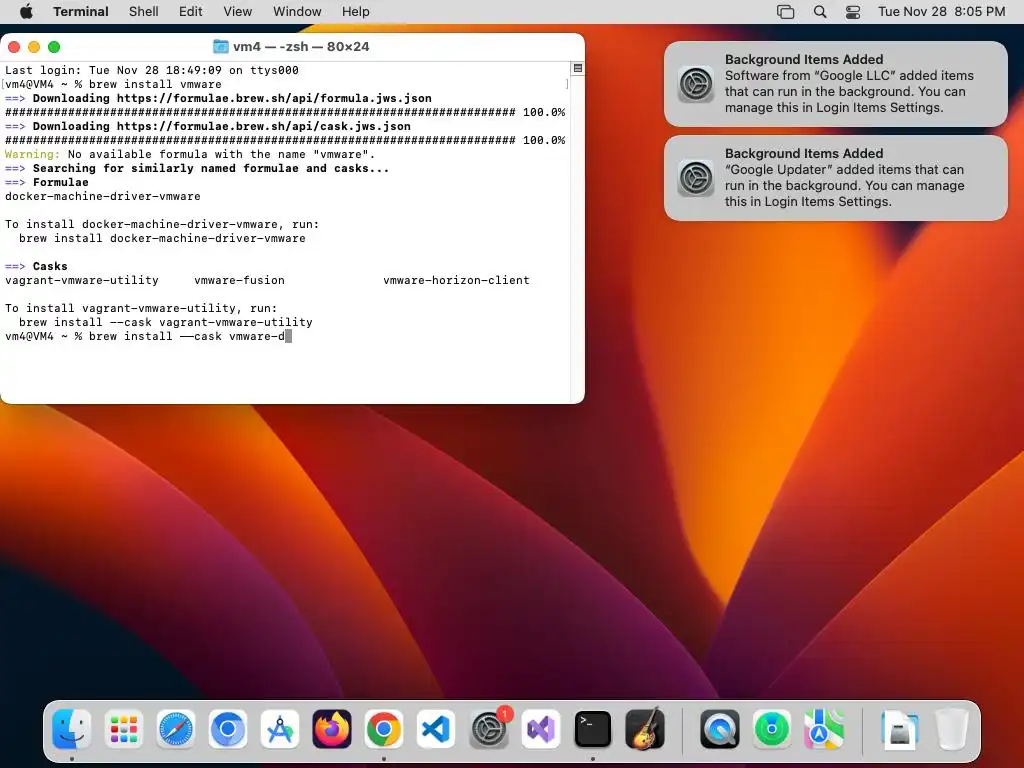The height and width of the screenshot is (768, 1024).
Task: Click the Terminal window scrollbar track
Action: coord(577,238)
